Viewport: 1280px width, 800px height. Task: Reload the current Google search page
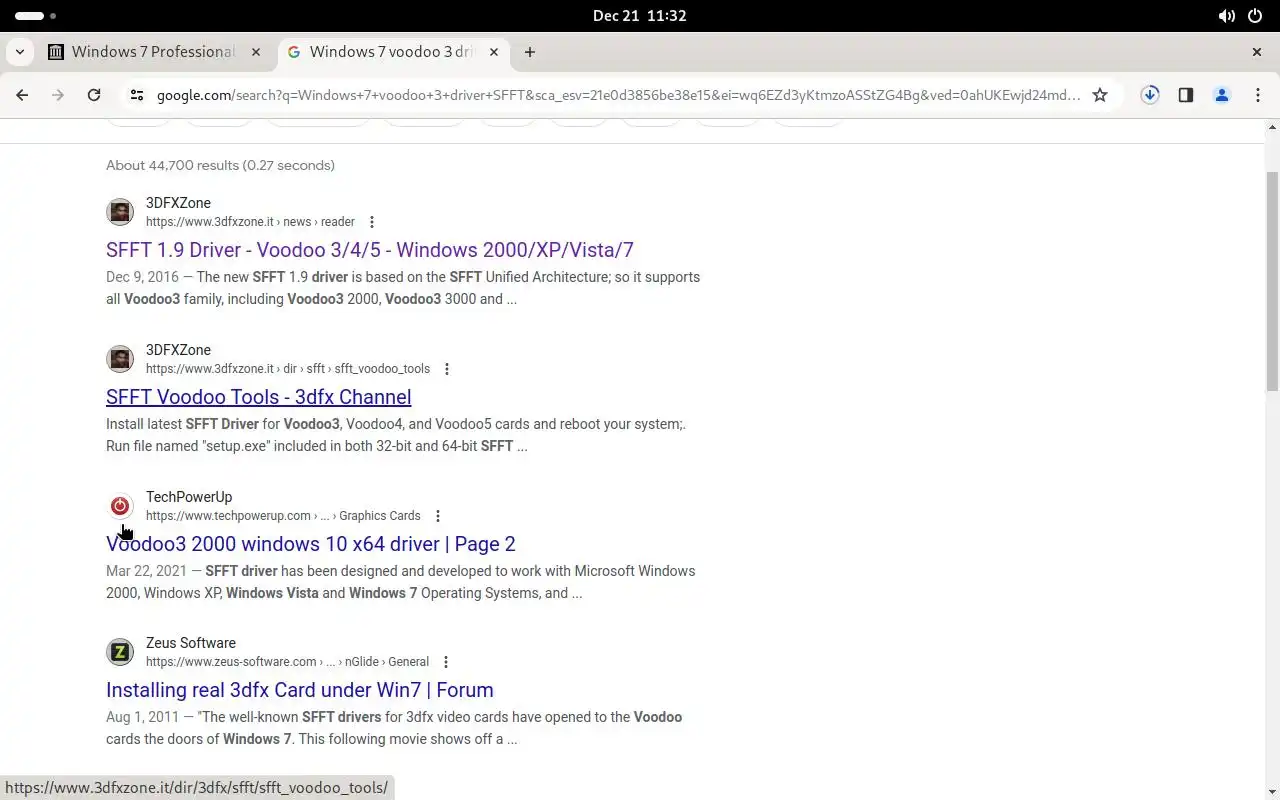point(94,95)
